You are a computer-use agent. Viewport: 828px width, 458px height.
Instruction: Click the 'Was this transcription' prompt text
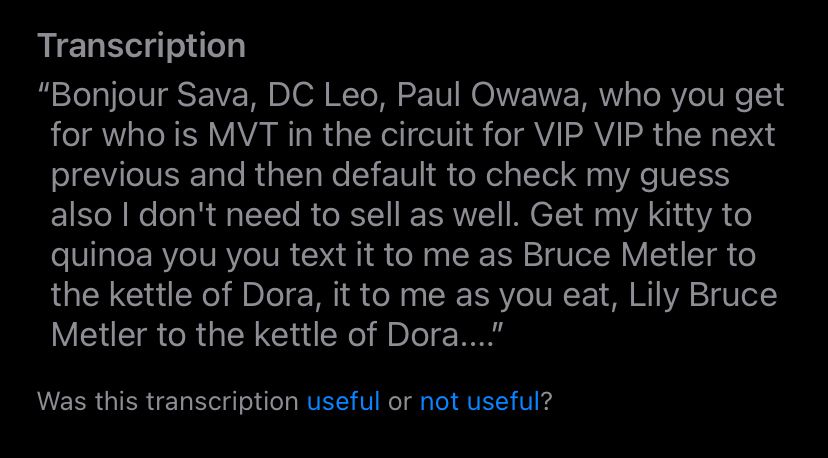point(168,401)
